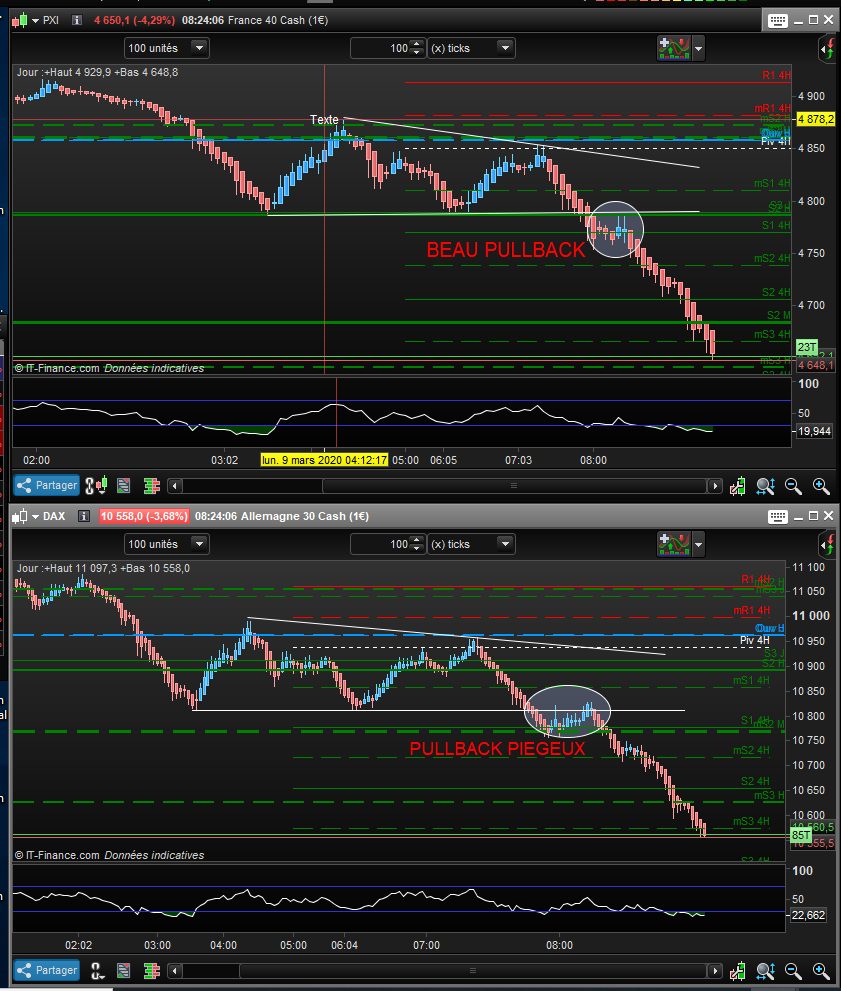Click left scroll arrow in PXI chart
The image size is (841, 991).
(175, 485)
